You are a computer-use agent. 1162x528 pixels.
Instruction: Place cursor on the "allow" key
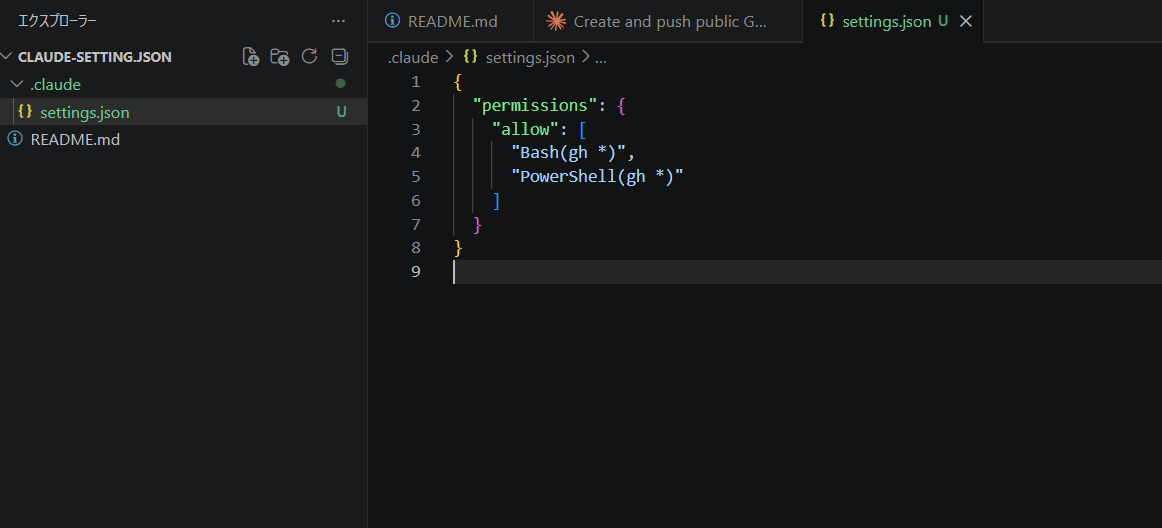[x=525, y=129]
